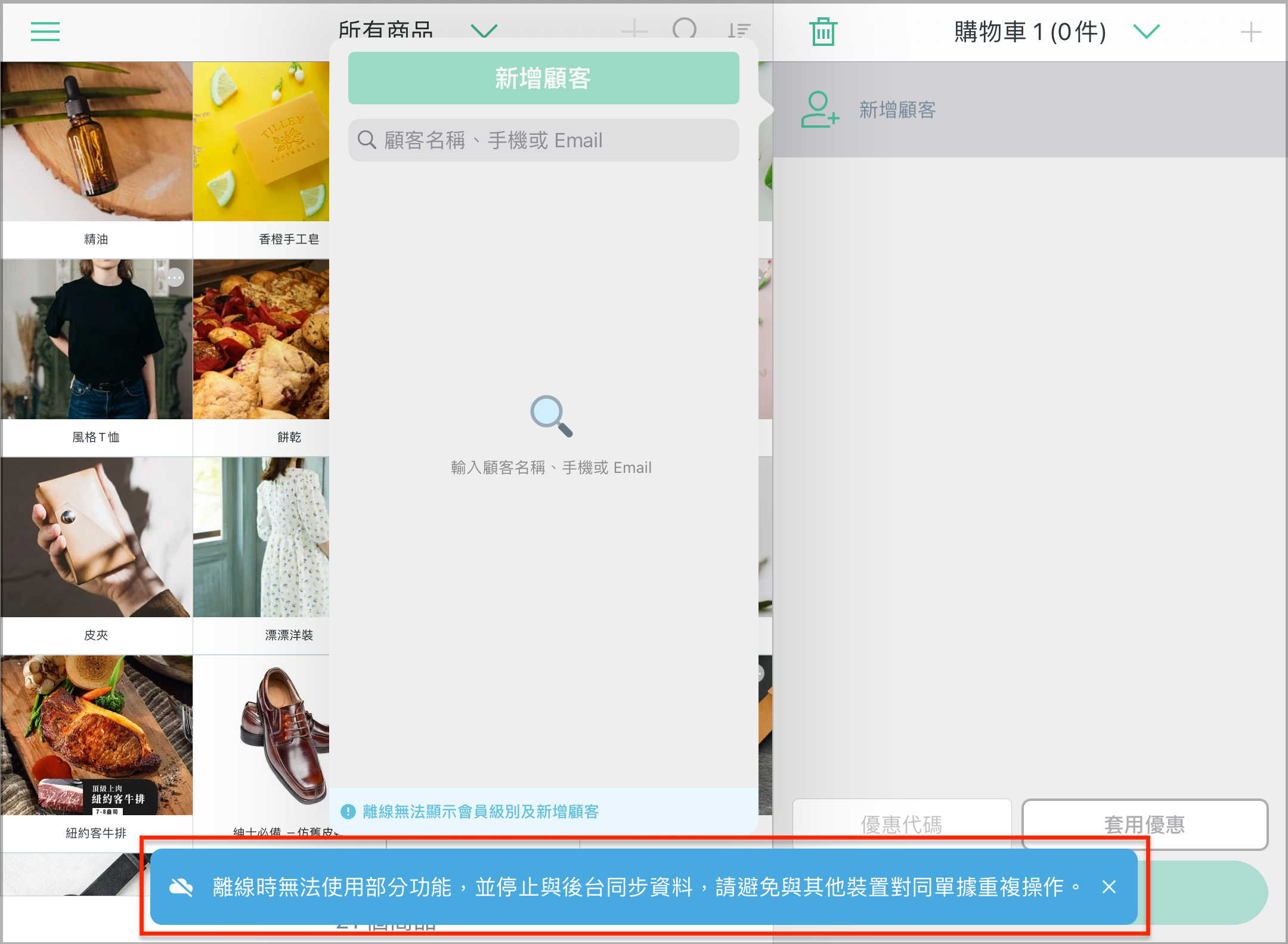The height and width of the screenshot is (944, 1288).
Task: Select the 漂漂洋裝 product thumbnail
Action: coord(261,537)
